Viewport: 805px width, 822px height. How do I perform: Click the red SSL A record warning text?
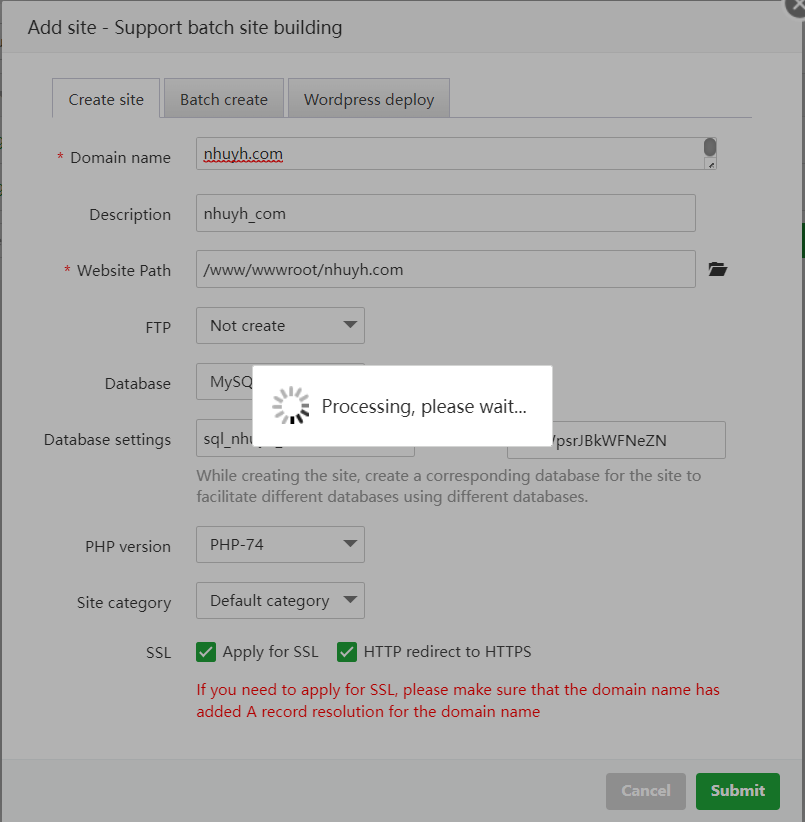tap(458, 700)
